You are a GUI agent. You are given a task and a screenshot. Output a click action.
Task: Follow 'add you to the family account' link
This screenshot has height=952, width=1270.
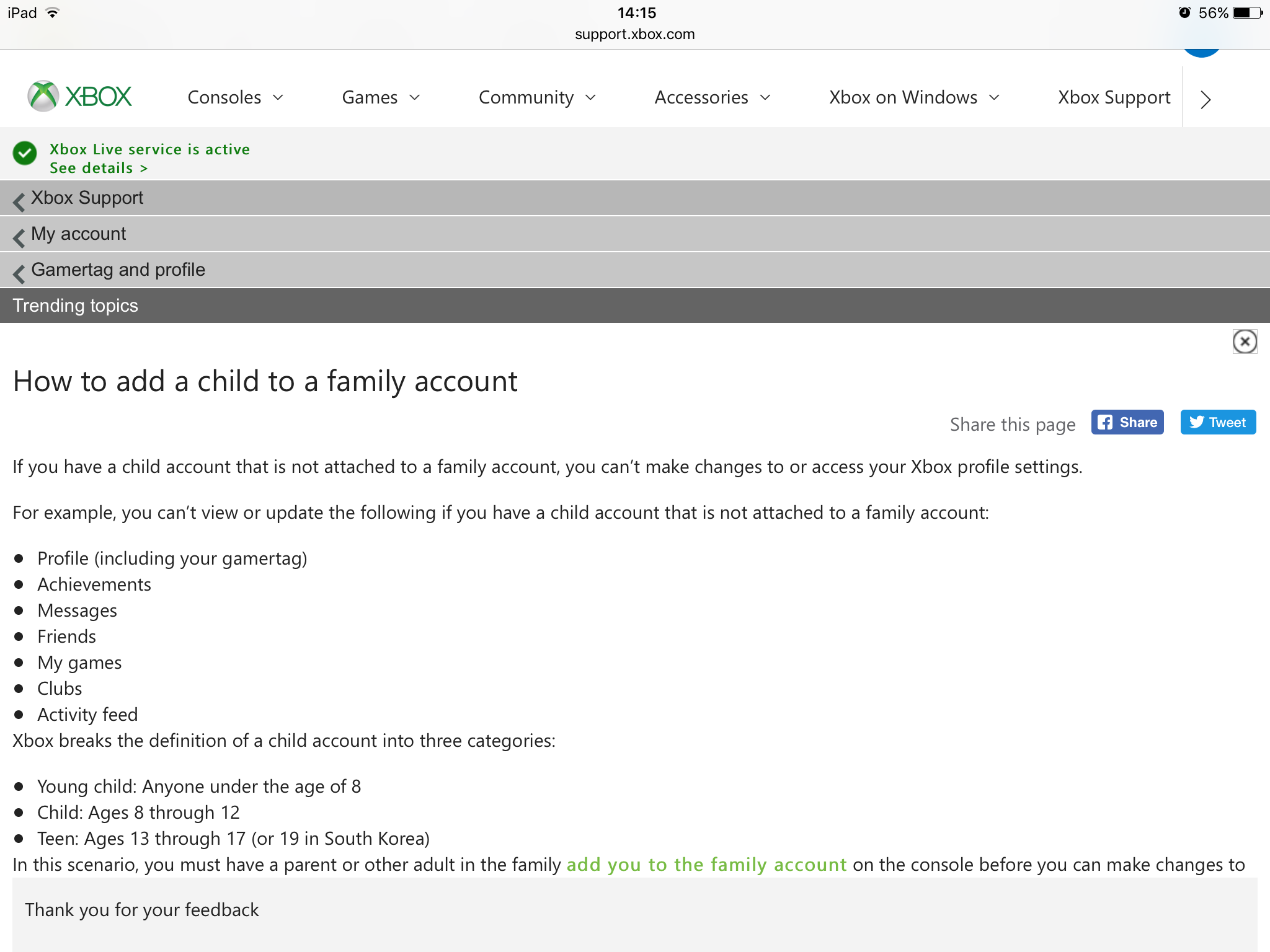coord(706,865)
